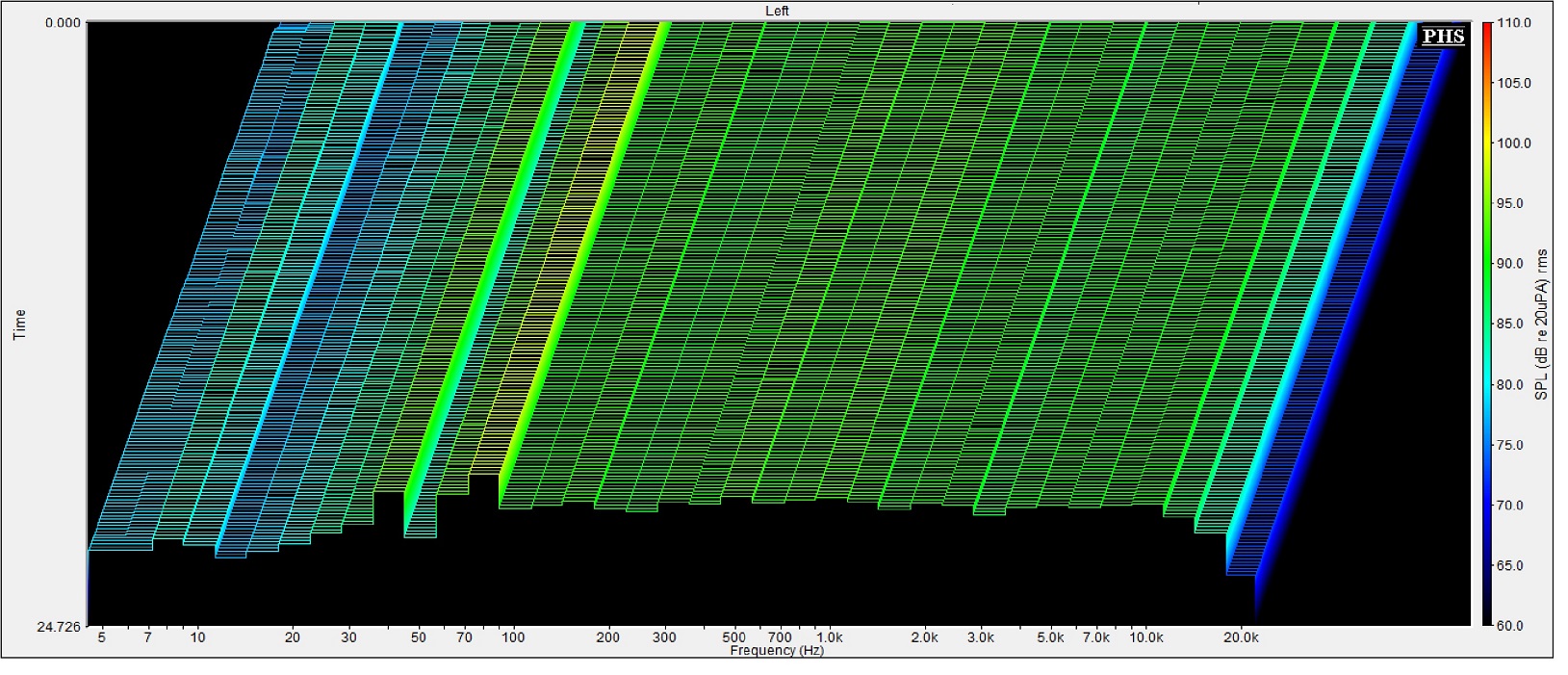
Task: Click the "Left" channel title above the plot
Action: coord(777,11)
